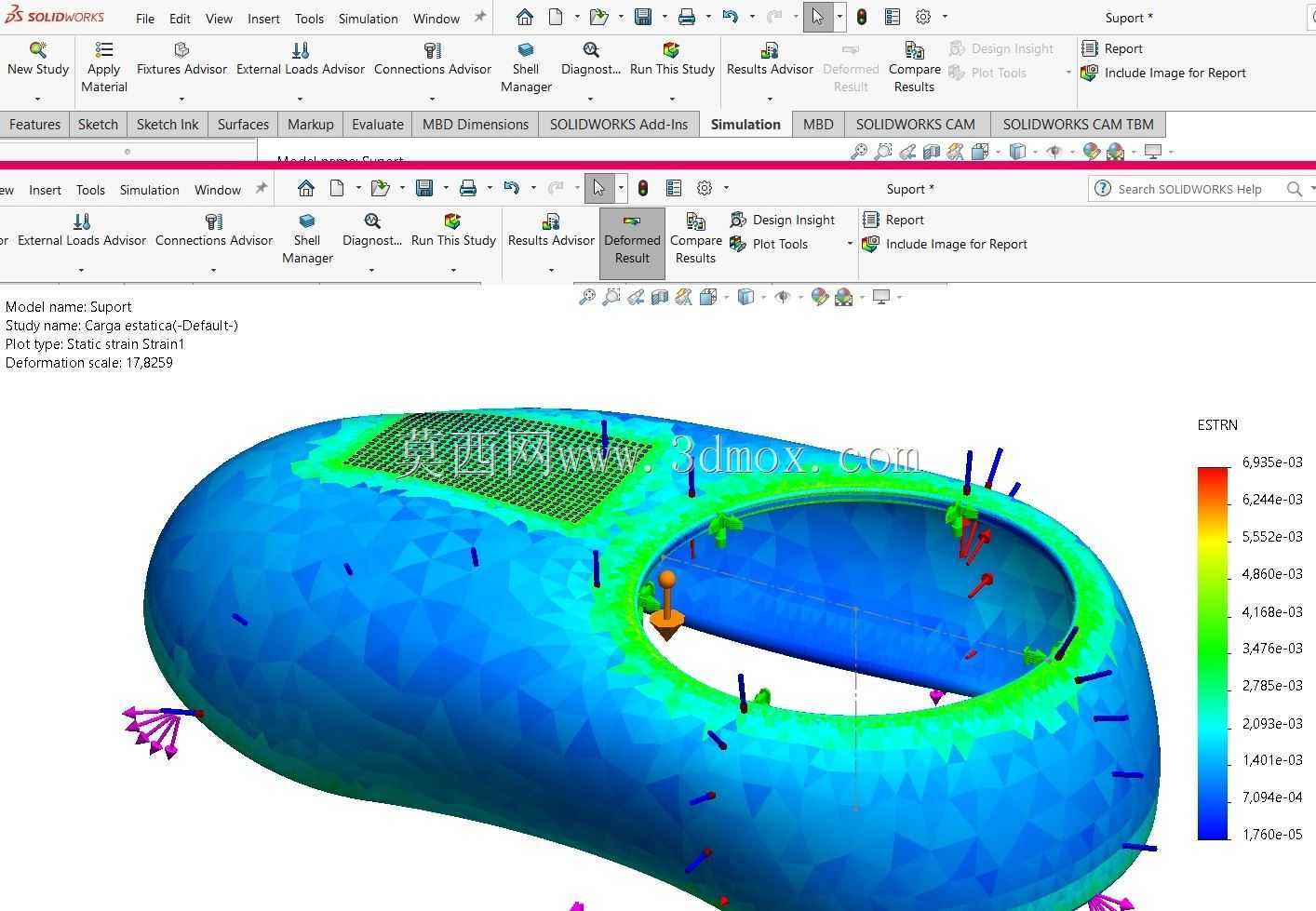Image resolution: width=1316 pixels, height=911 pixels.
Task: Expand the Results Advisor arrow in the lower toolbar
Action: pos(551,270)
